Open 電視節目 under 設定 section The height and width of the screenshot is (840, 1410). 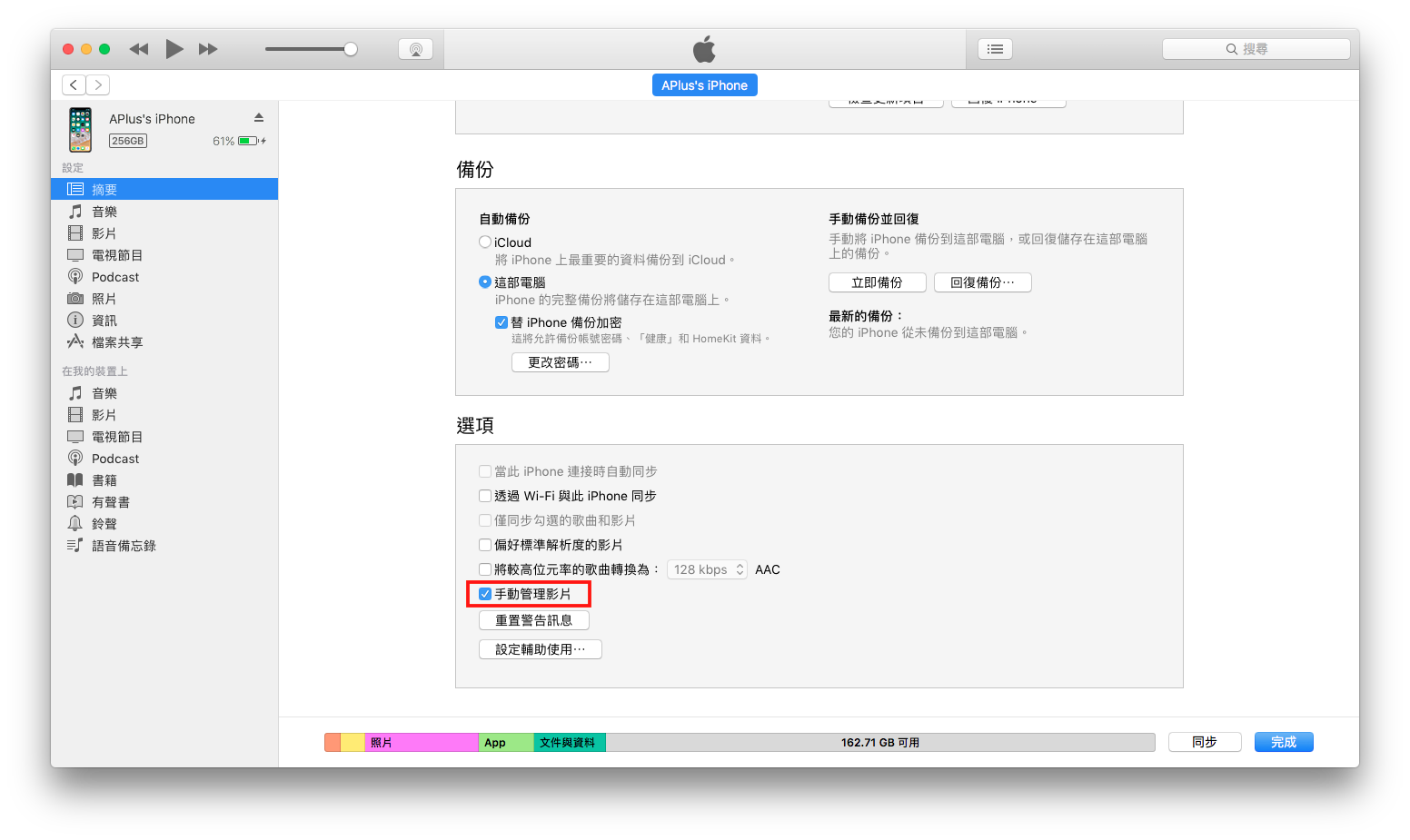(164, 255)
